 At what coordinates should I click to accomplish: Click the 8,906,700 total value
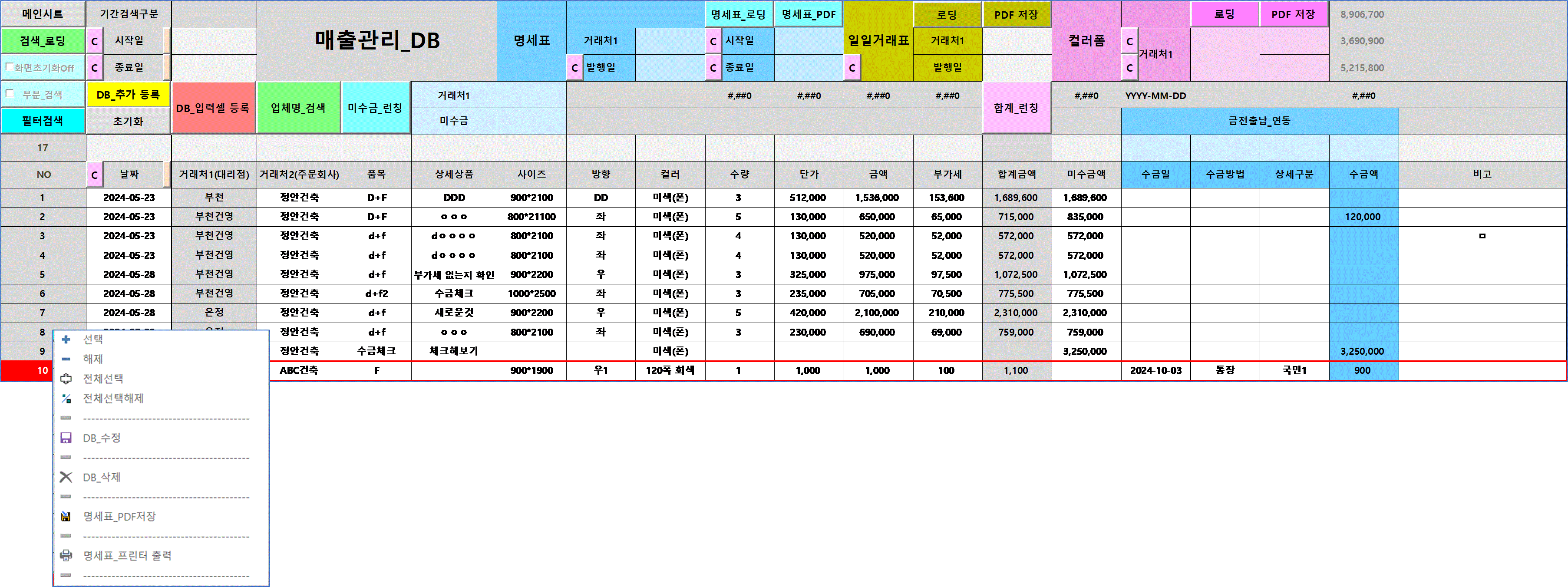coord(1362,14)
